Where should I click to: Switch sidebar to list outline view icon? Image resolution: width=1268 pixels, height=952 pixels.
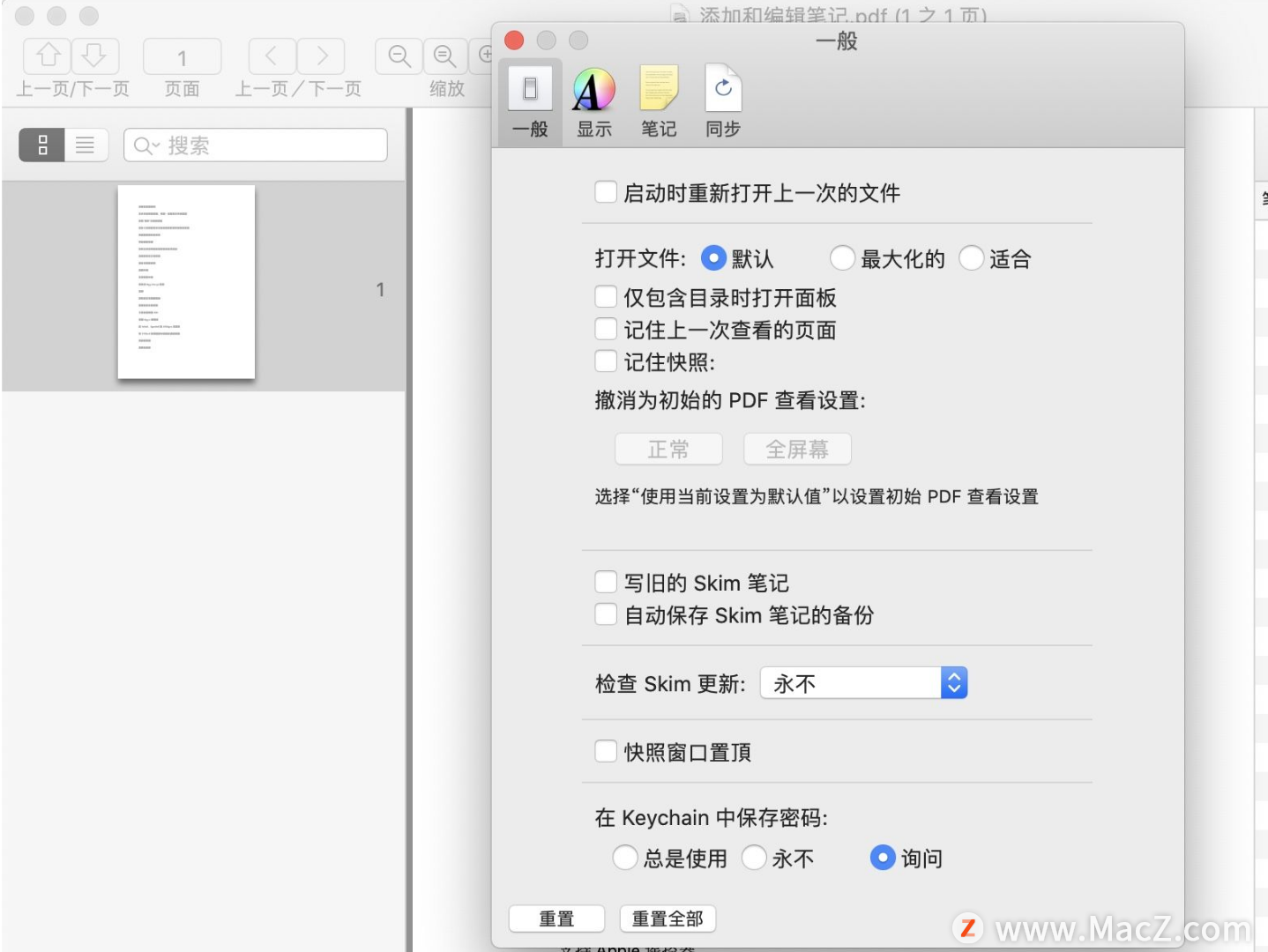tap(86, 145)
